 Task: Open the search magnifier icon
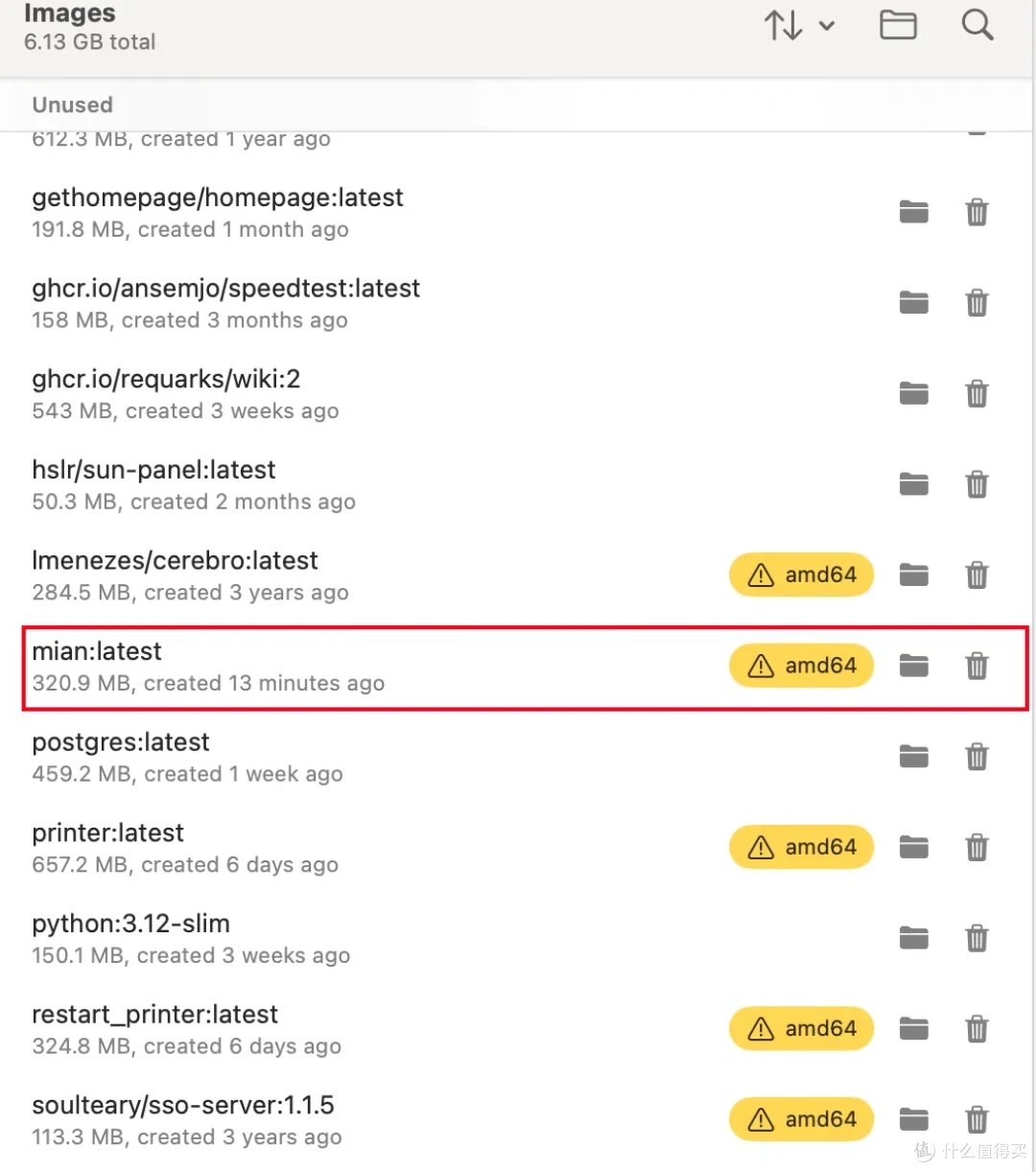pyautogui.click(x=977, y=25)
